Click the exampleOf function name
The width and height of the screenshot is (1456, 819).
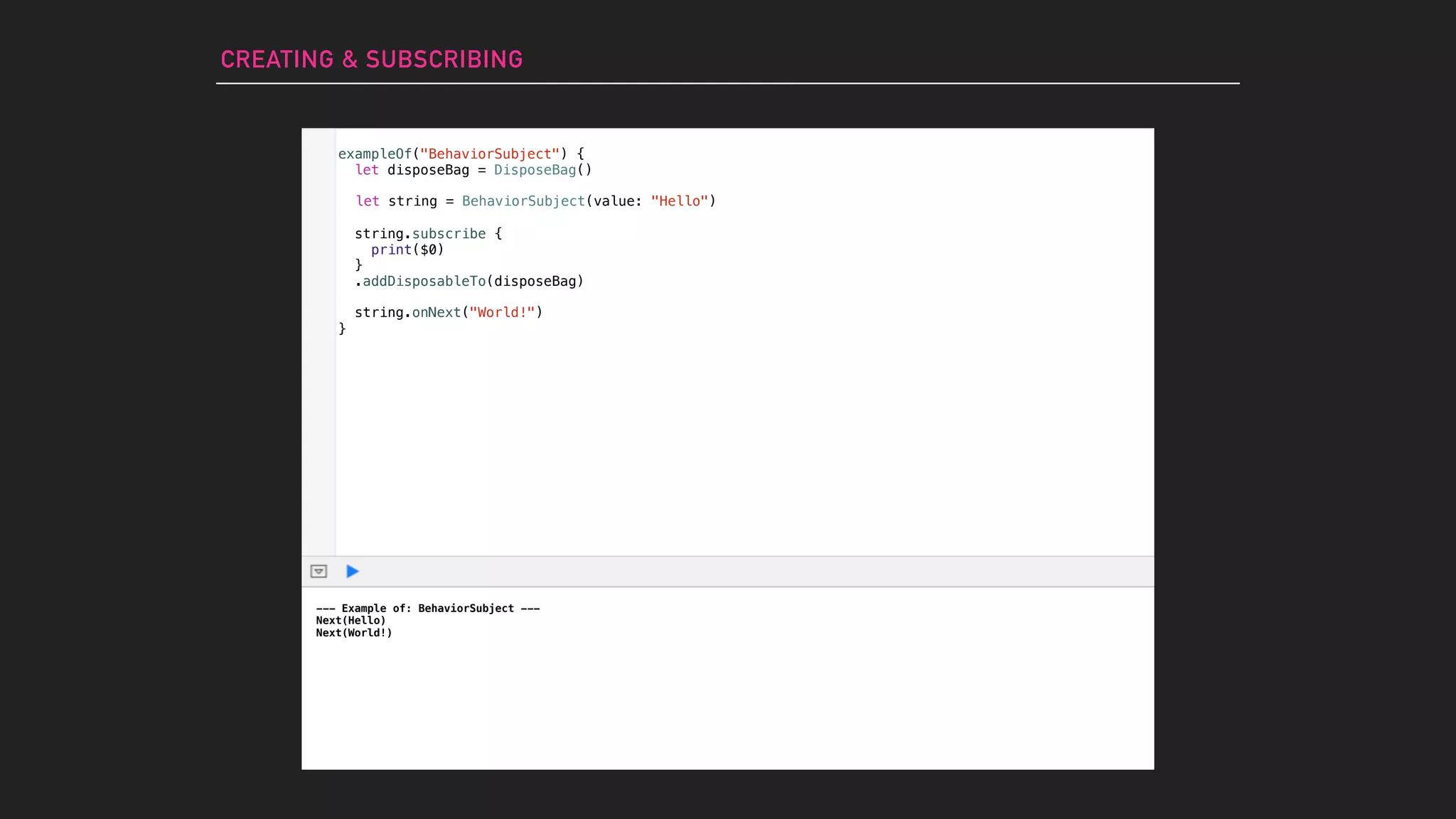point(375,154)
